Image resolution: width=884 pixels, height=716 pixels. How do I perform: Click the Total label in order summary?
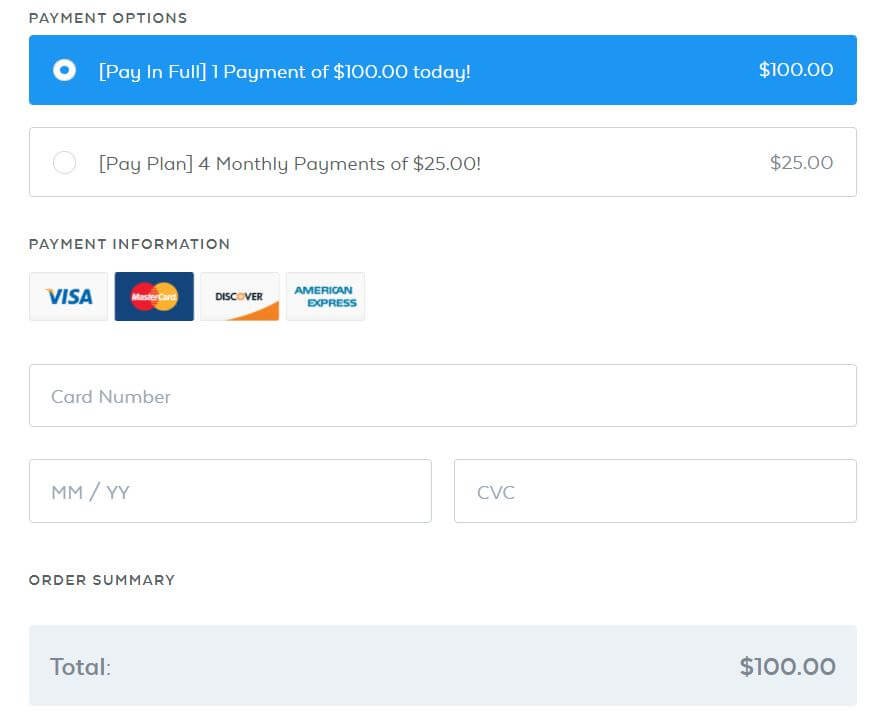tap(80, 667)
